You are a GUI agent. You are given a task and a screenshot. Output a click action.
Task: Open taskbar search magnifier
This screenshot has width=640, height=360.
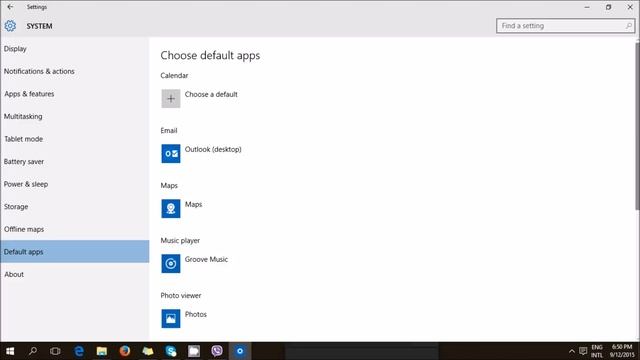point(33,351)
